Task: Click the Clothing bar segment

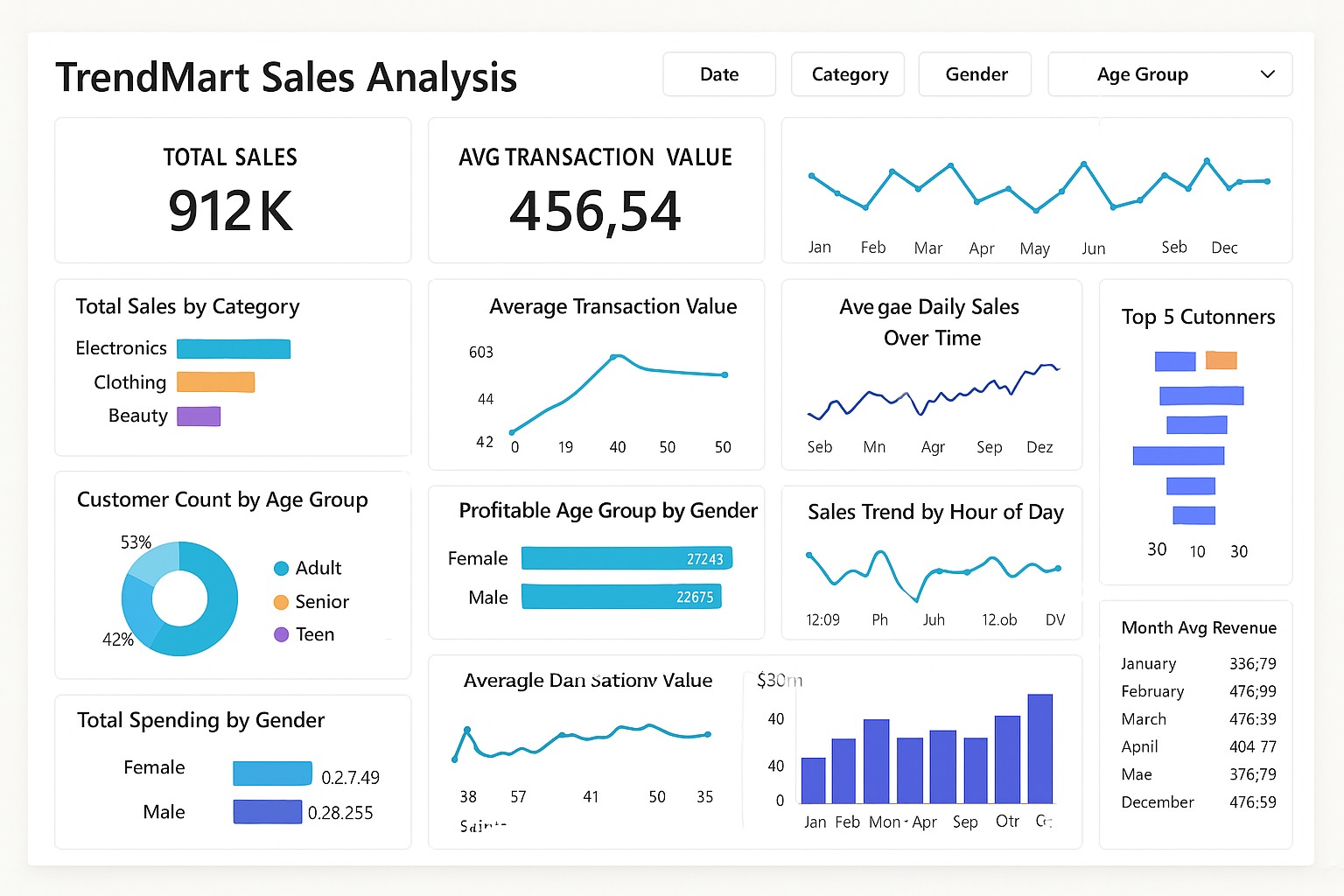Action: [215, 381]
